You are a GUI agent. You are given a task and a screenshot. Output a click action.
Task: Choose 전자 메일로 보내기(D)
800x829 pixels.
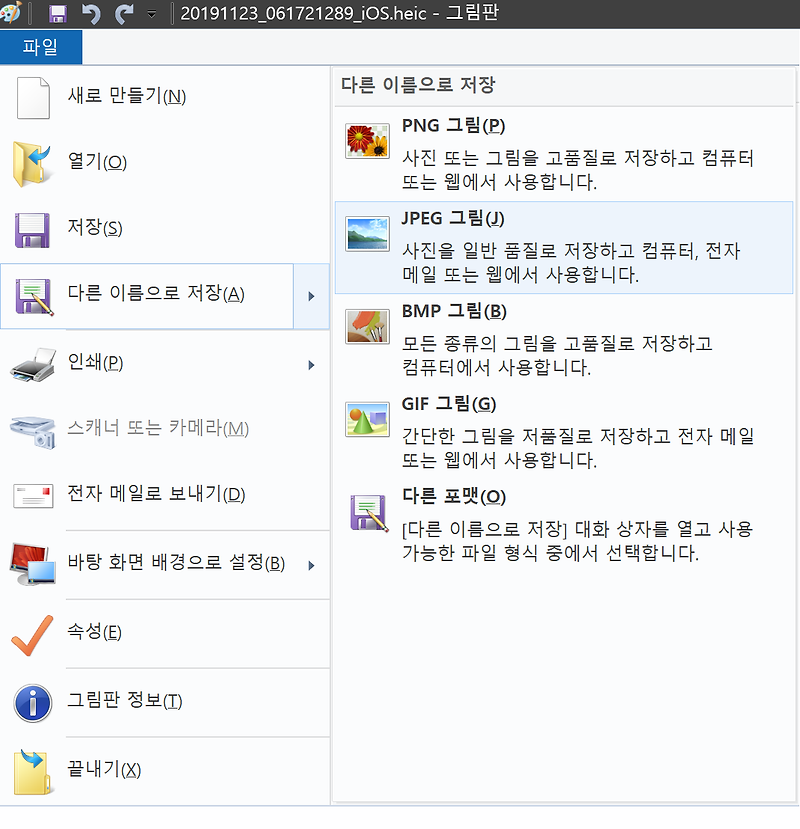coord(165,495)
